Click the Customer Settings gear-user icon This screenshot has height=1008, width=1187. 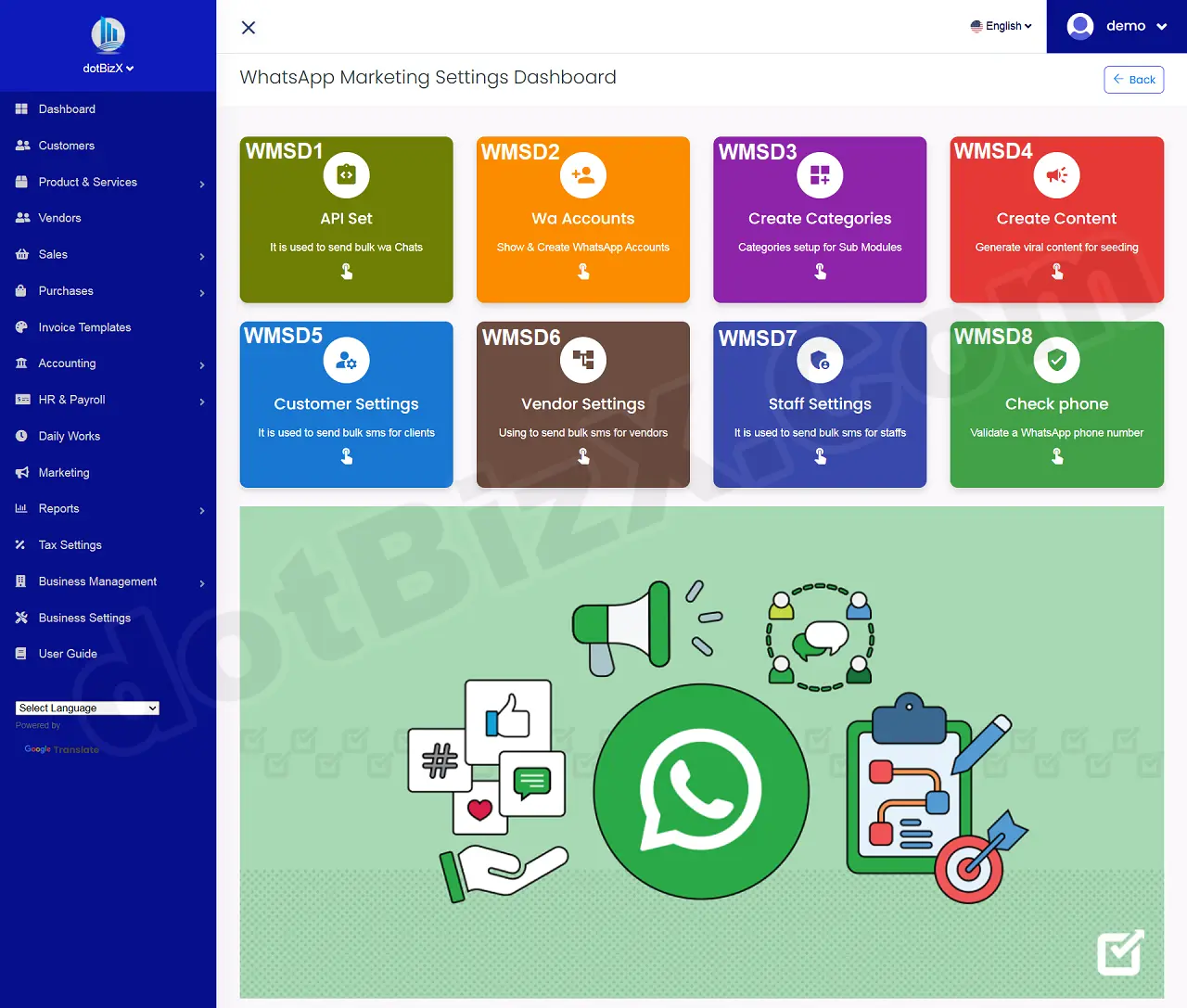pos(346,360)
